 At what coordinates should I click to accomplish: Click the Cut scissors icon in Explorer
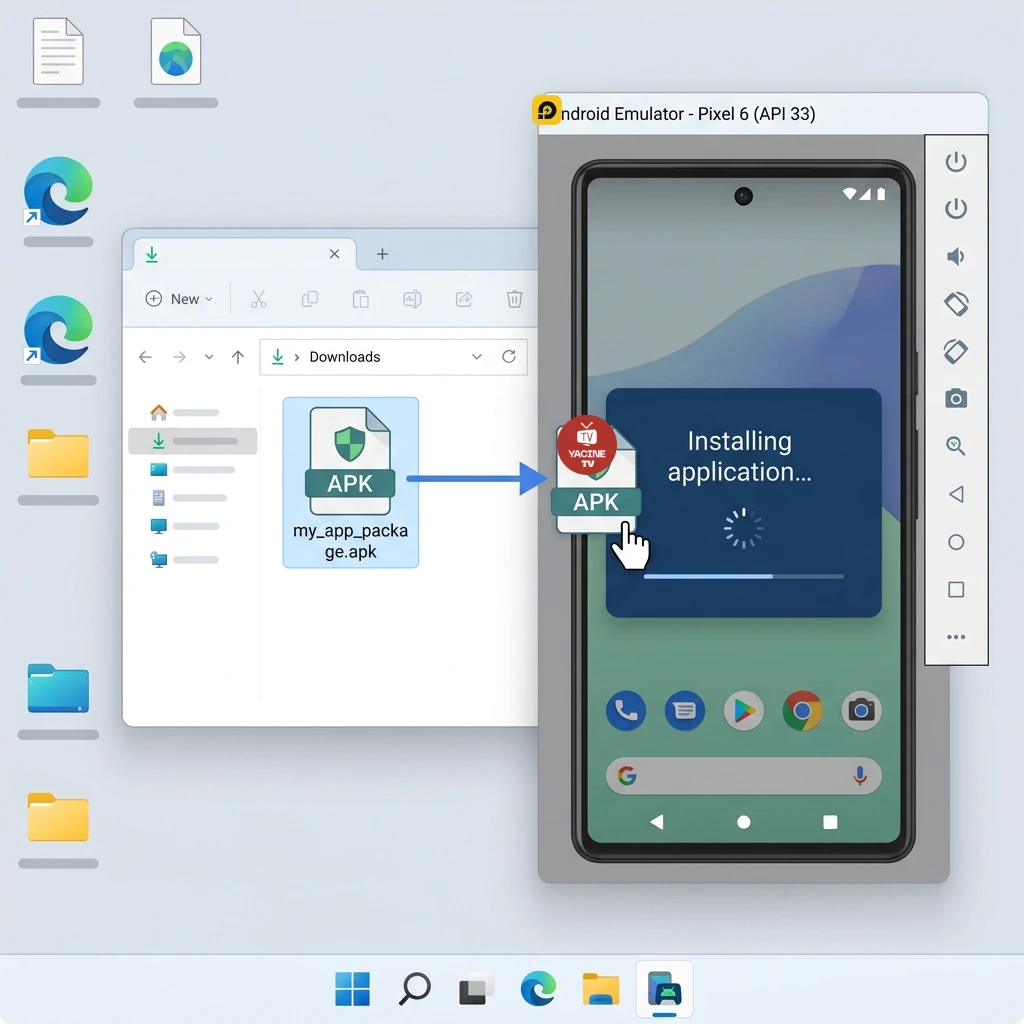tap(259, 299)
